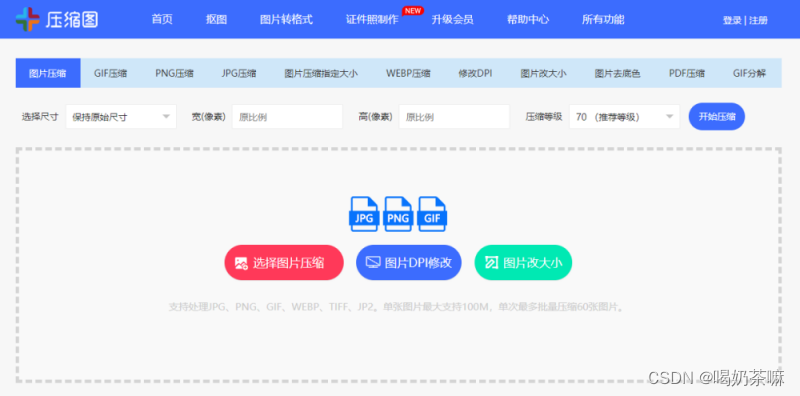
Task: Open the 选择尺寸 dropdown 保持原始尺寸
Action: click(121, 117)
